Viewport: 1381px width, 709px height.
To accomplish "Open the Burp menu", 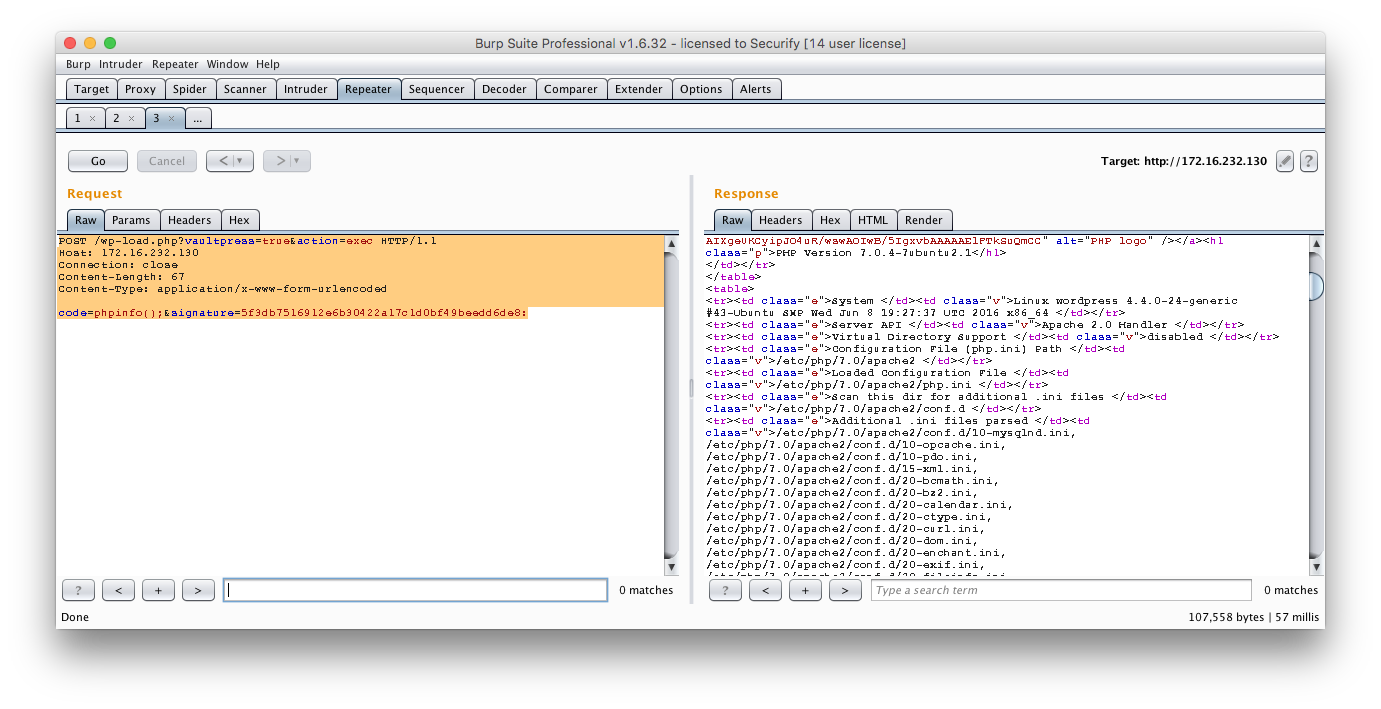I will [x=78, y=64].
